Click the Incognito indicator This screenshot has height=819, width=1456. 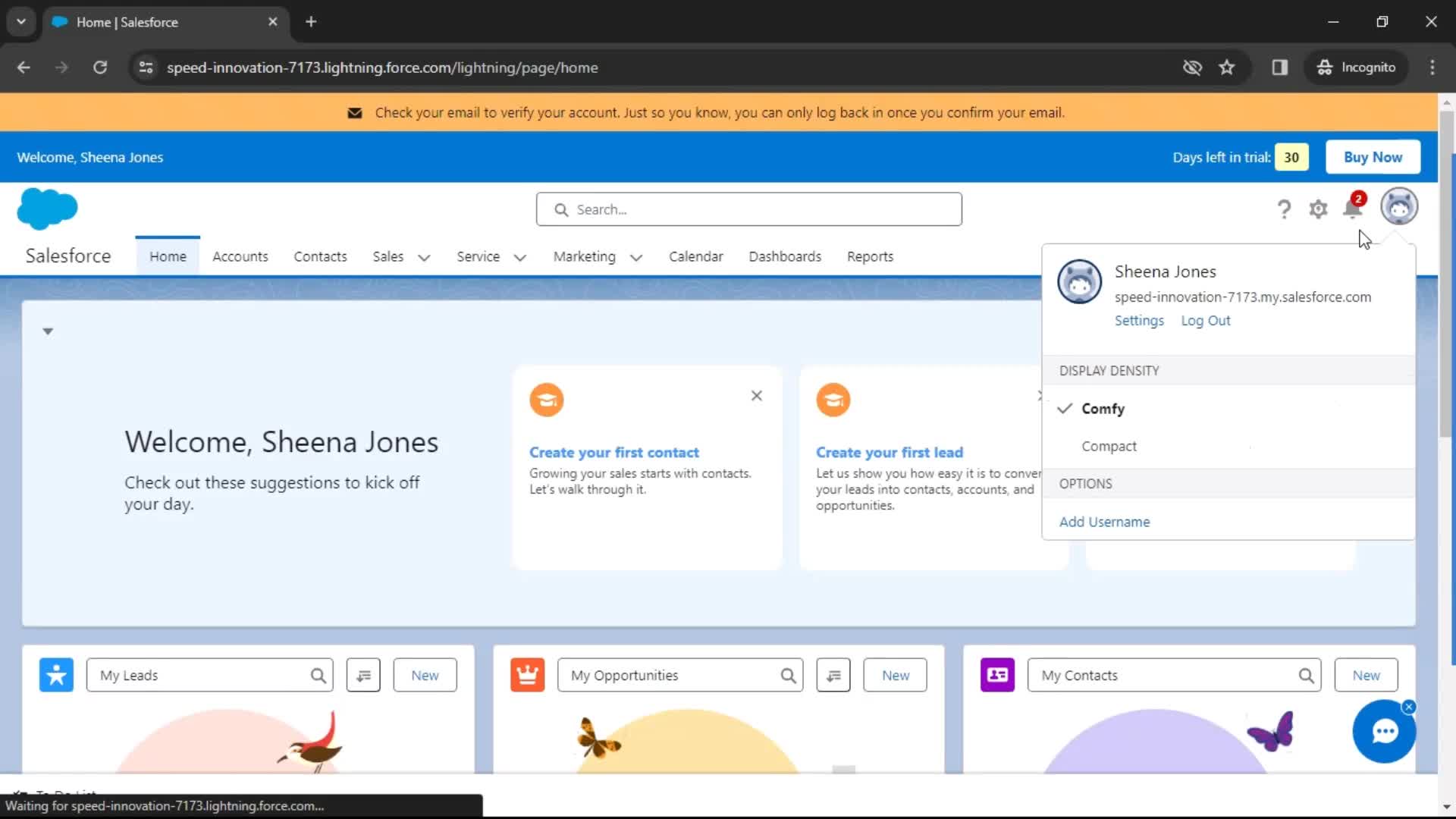pos(1356,67)
